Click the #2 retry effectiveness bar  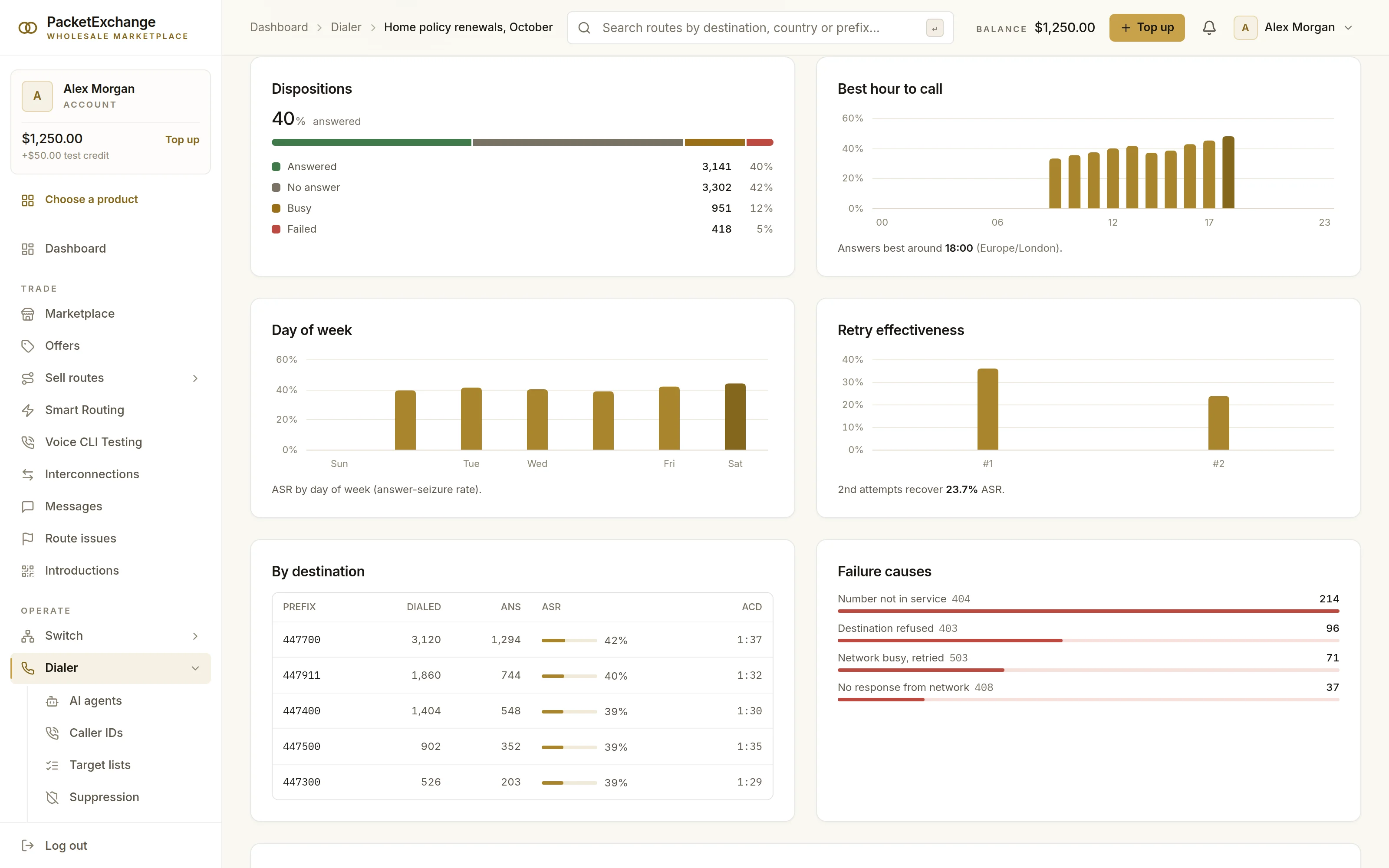[x=1218, y=423]
